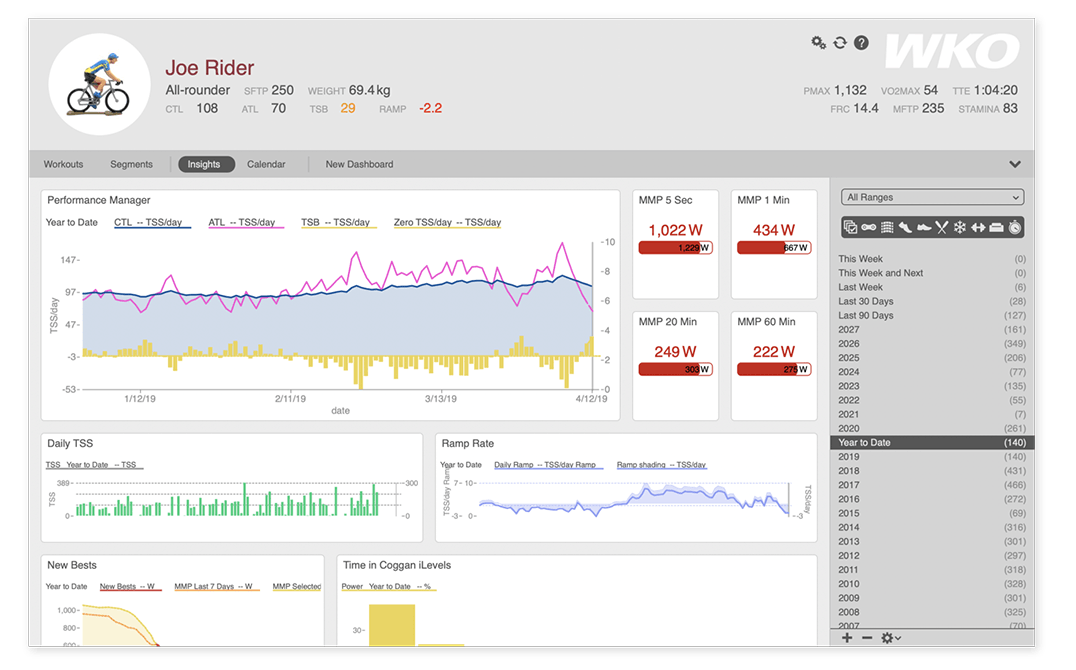Click the bike chain filter icon

point(869,227)
